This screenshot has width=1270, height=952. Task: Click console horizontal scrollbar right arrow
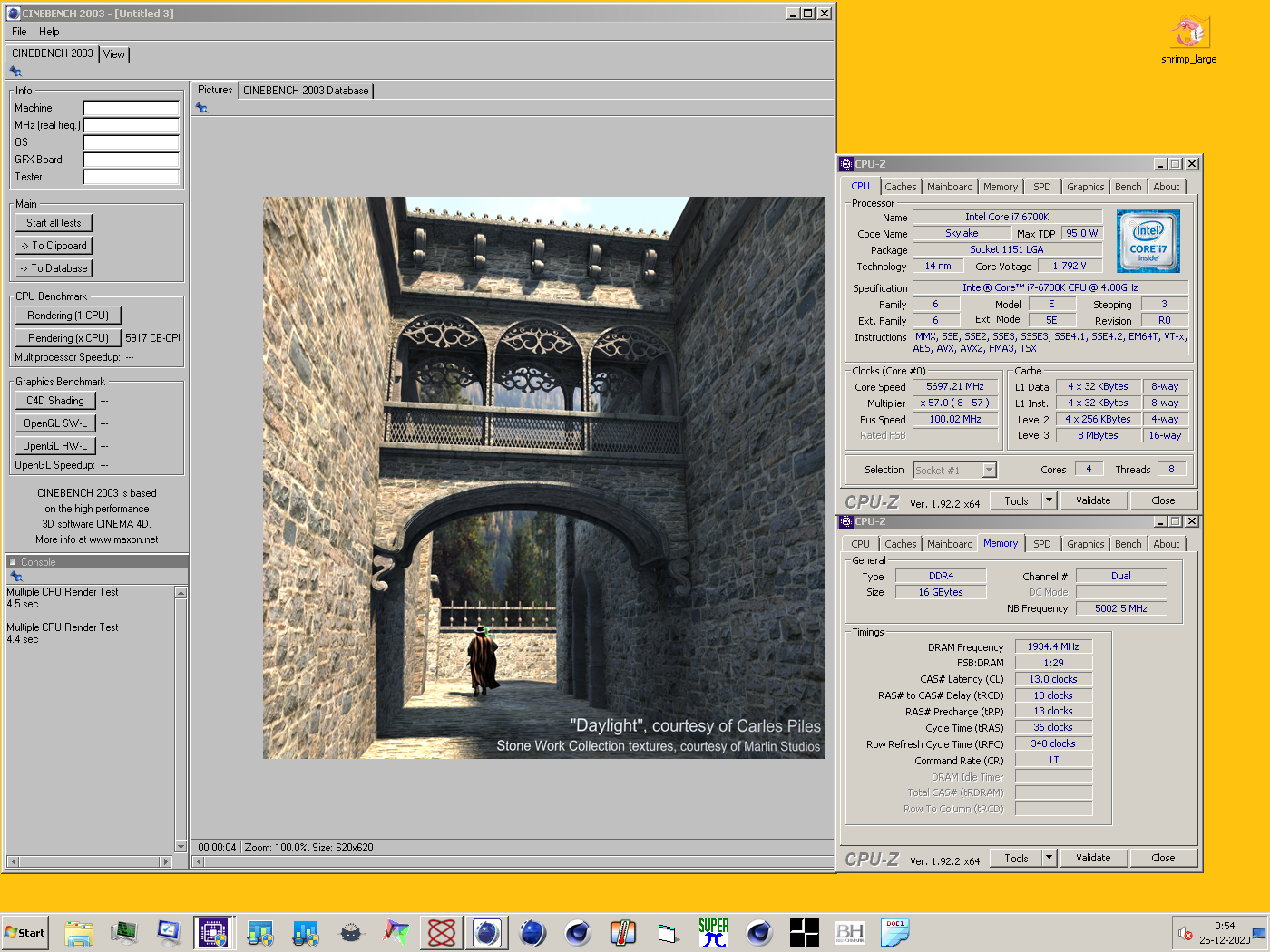point(165,861)
